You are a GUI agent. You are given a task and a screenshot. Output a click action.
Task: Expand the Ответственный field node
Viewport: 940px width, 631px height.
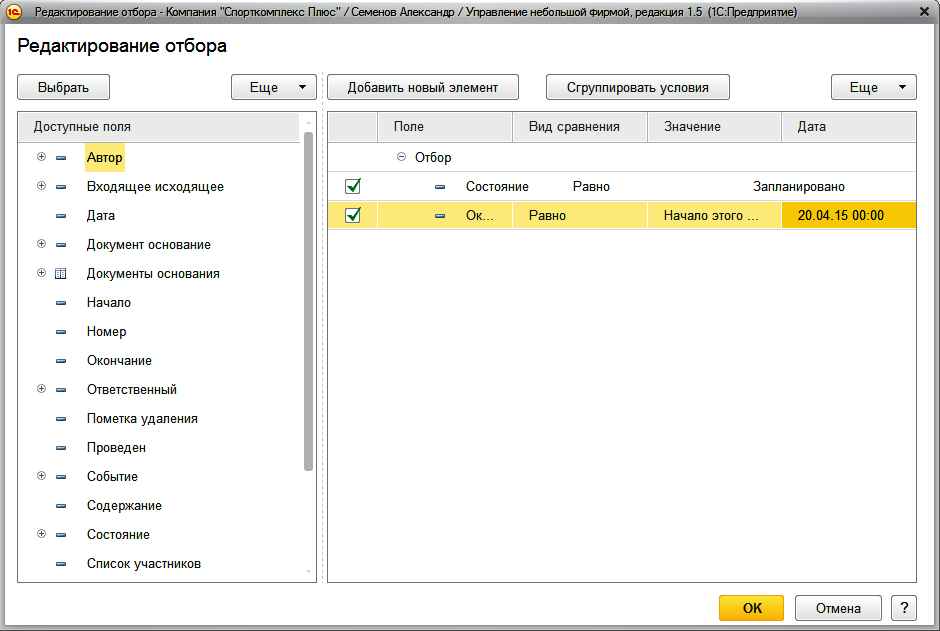coord(41,389)
